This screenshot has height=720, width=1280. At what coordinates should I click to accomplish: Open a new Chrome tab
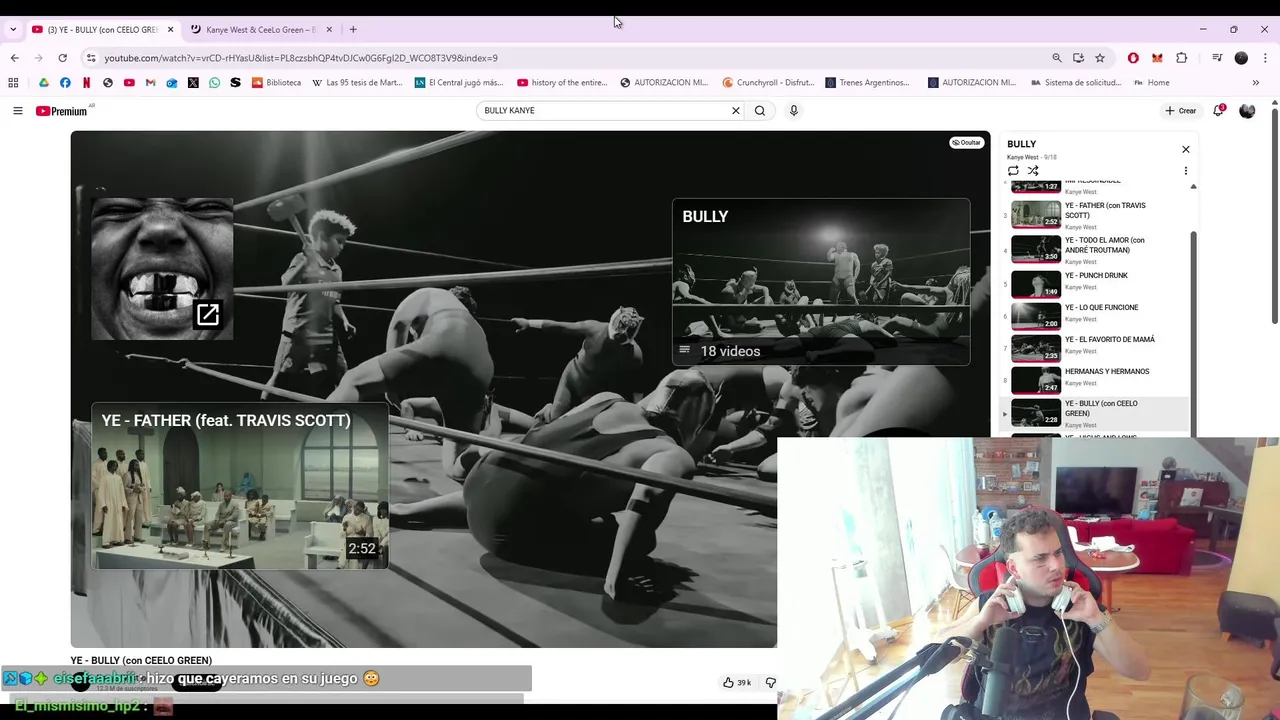(x=353, y=30)
